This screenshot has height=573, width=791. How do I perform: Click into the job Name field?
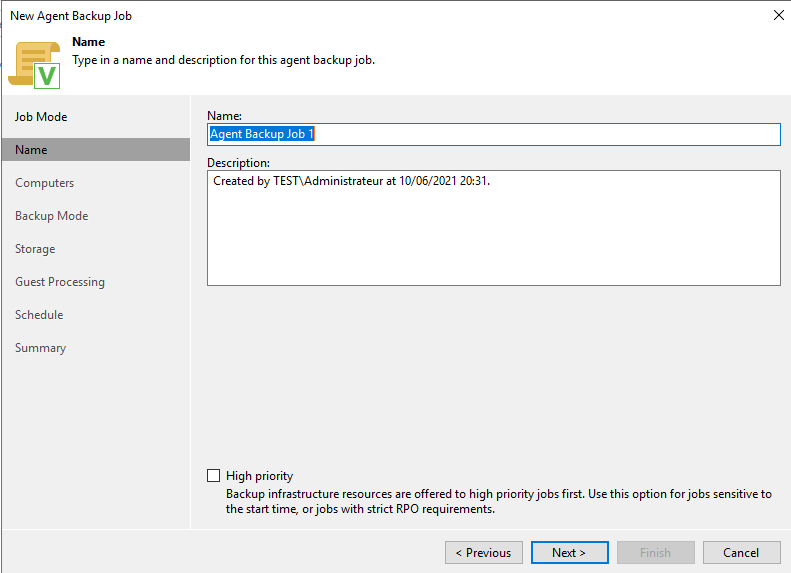(493, 134)
